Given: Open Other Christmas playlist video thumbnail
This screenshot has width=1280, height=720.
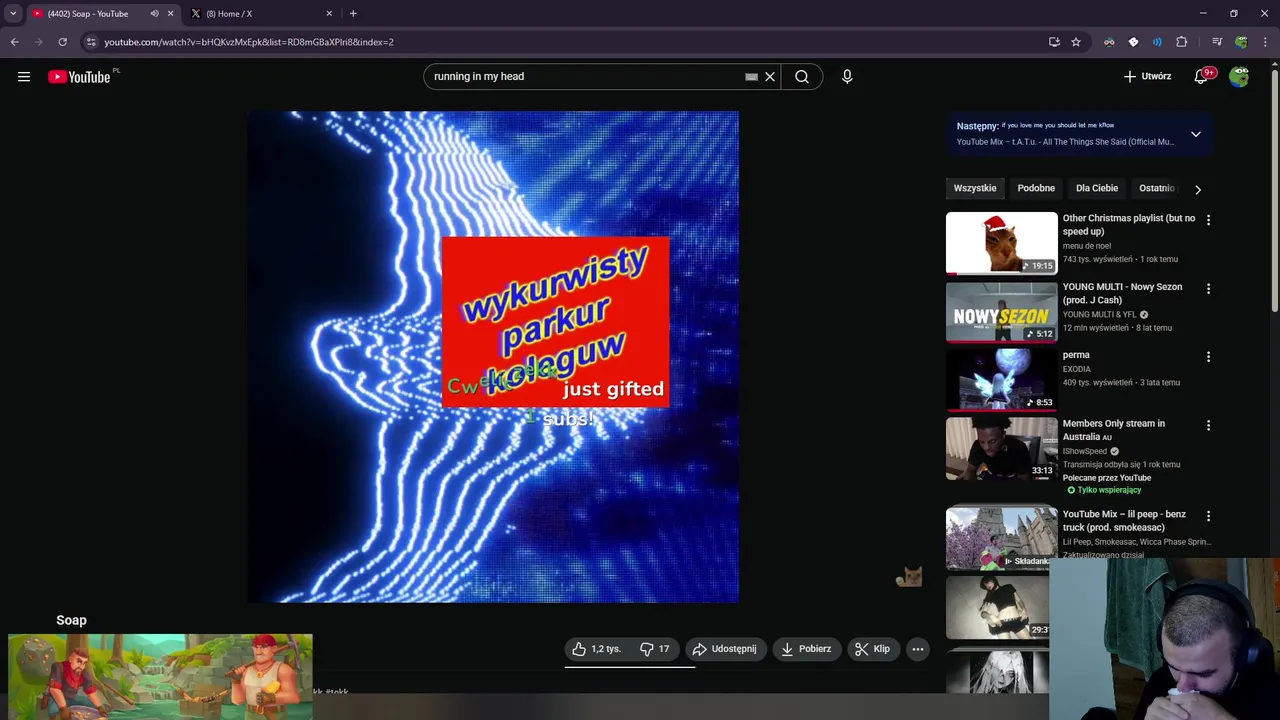Looking at the screenshot, I should pos(1001,243).
